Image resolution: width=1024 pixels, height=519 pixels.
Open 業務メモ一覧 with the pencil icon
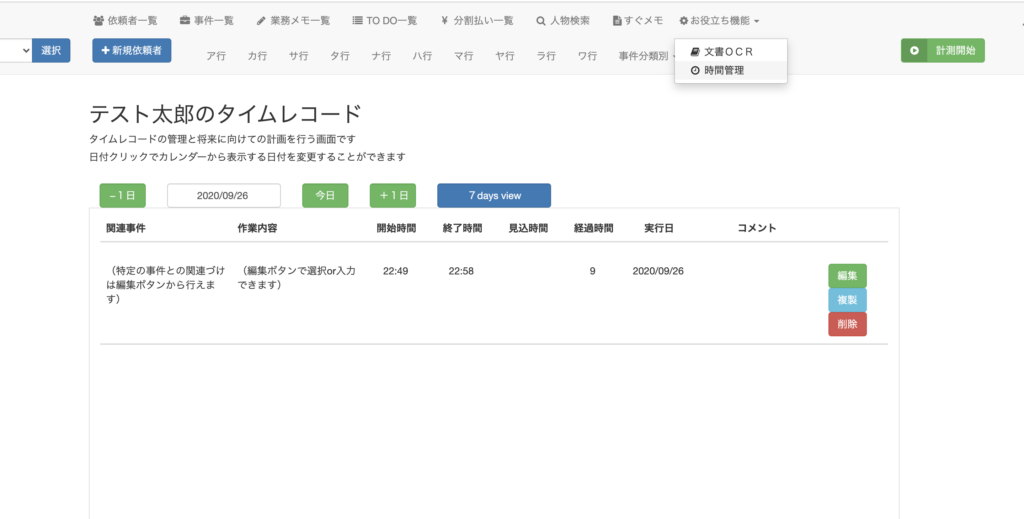293,20
